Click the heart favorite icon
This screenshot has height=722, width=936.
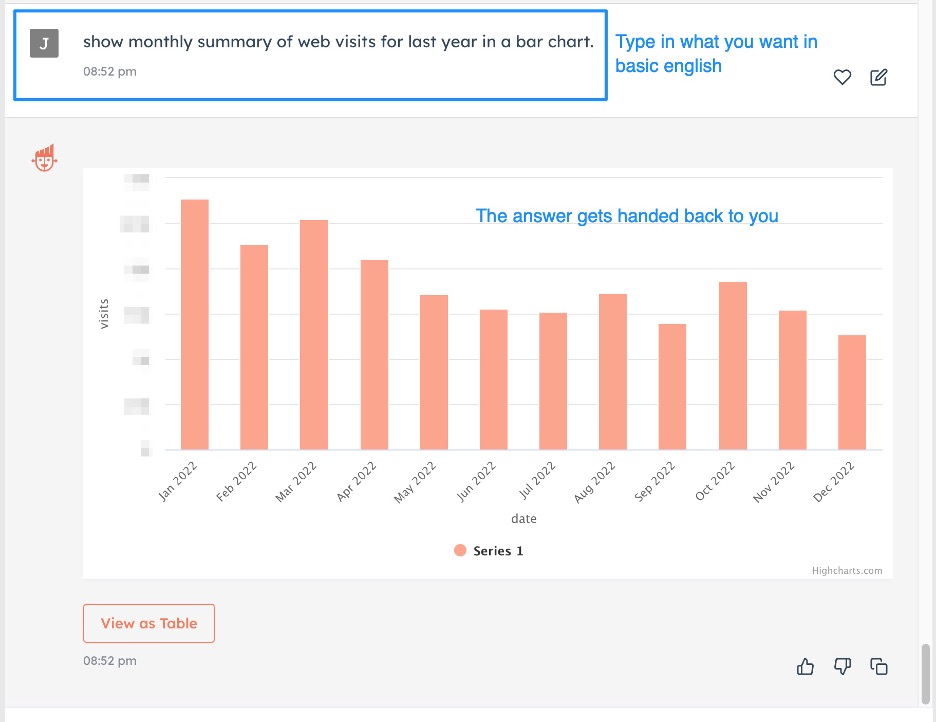842,77
